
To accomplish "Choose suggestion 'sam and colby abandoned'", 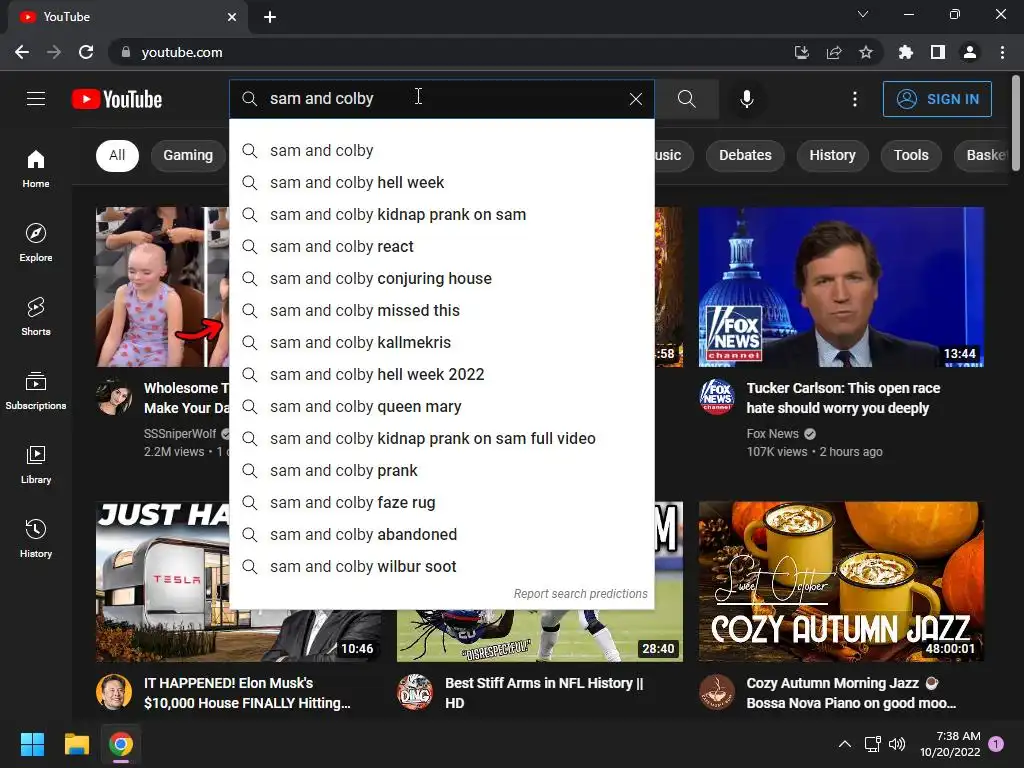I will pos(442,535).
